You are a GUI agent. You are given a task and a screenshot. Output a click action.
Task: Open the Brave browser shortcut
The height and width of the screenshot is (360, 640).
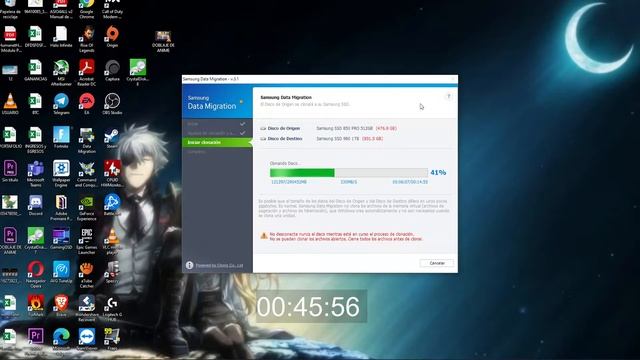pyautogui.click(x=61, y=306)
